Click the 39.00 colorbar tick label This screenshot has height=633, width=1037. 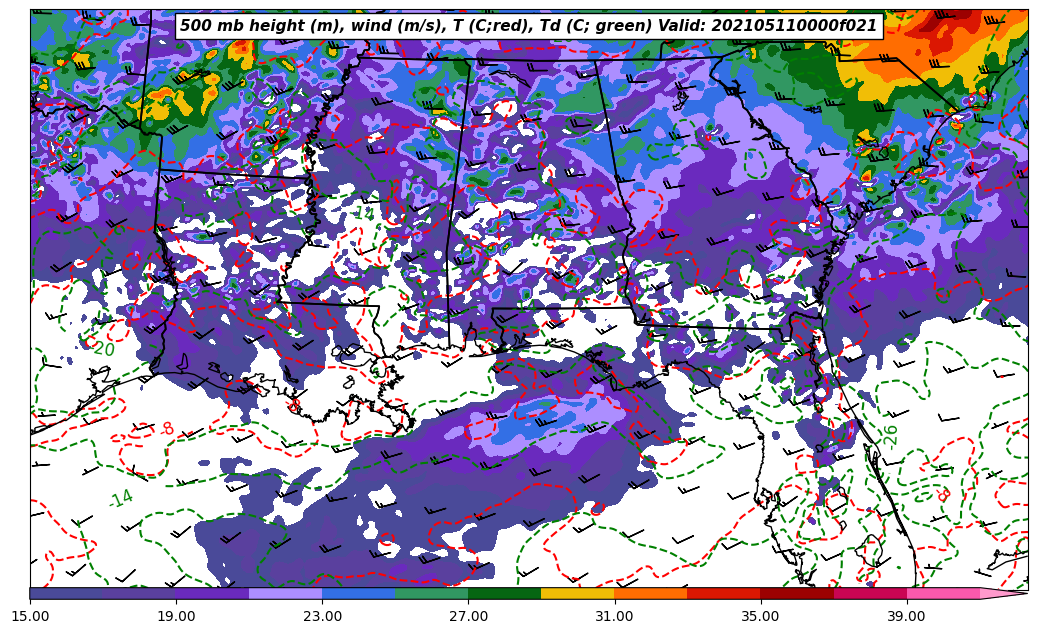coord(906,616)
